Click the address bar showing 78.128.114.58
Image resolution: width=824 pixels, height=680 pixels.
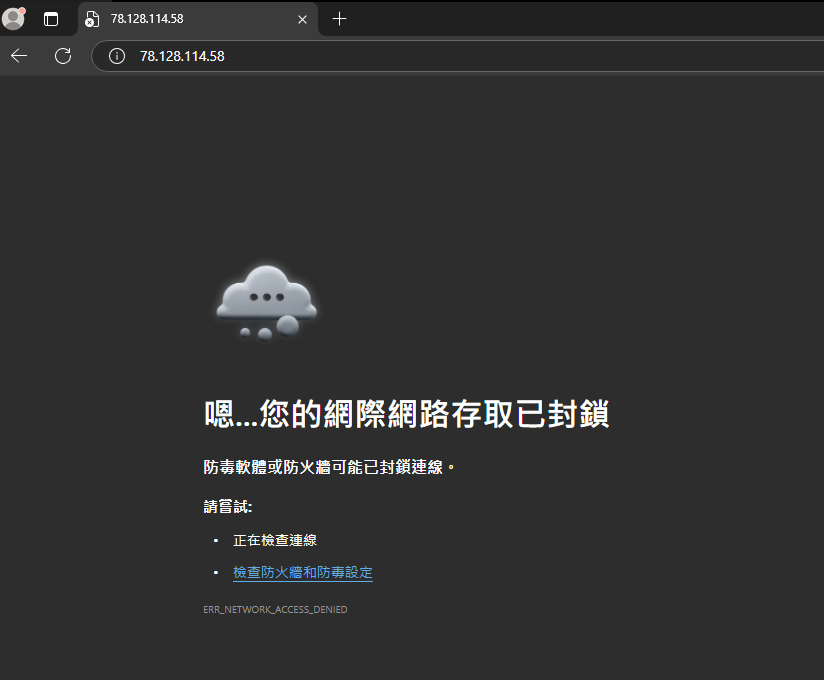(400, 56)
